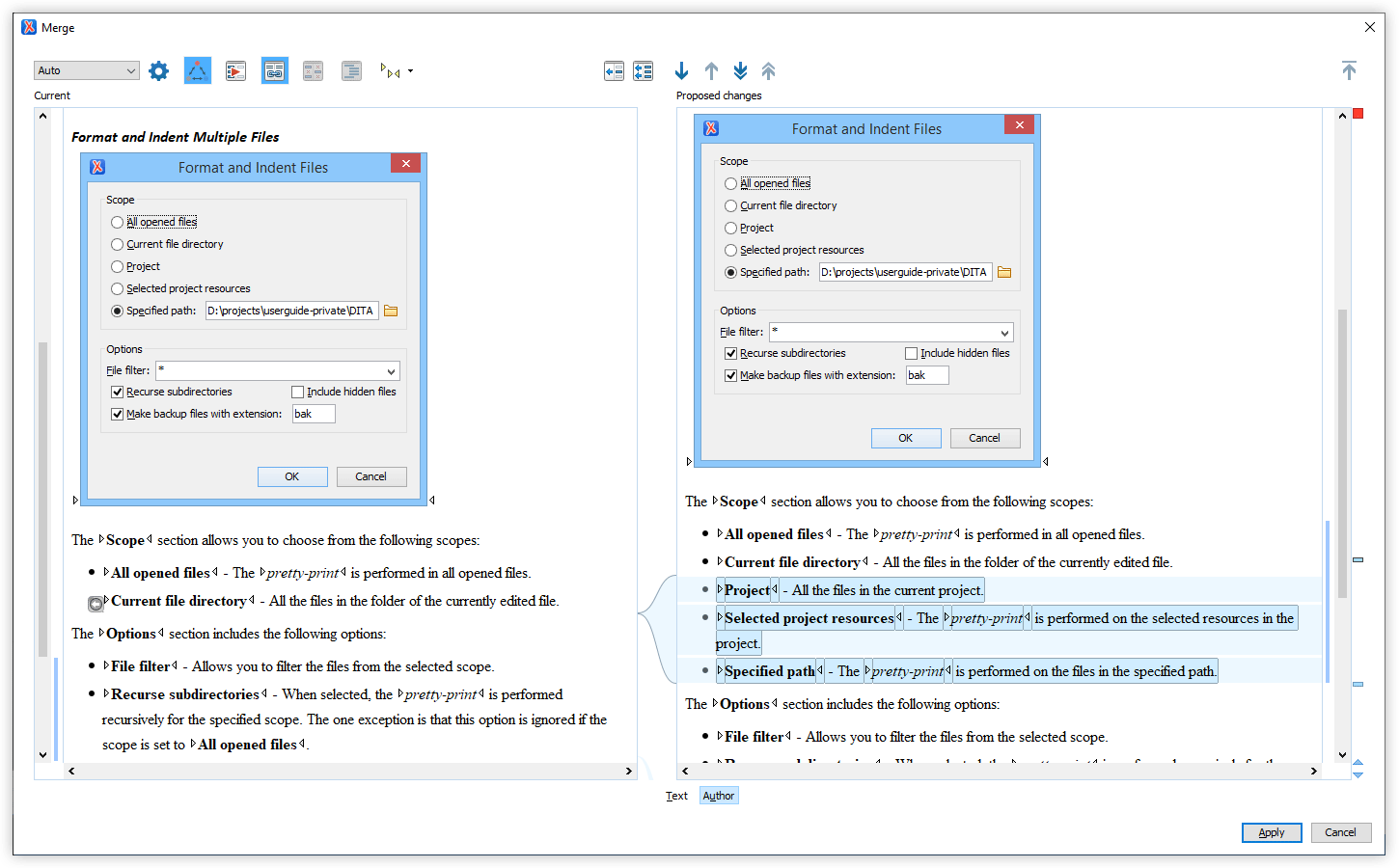
Task: Click the go-to-top arrow above the overview ruler
Action: pyautogui.click(x=1349, y=69)
